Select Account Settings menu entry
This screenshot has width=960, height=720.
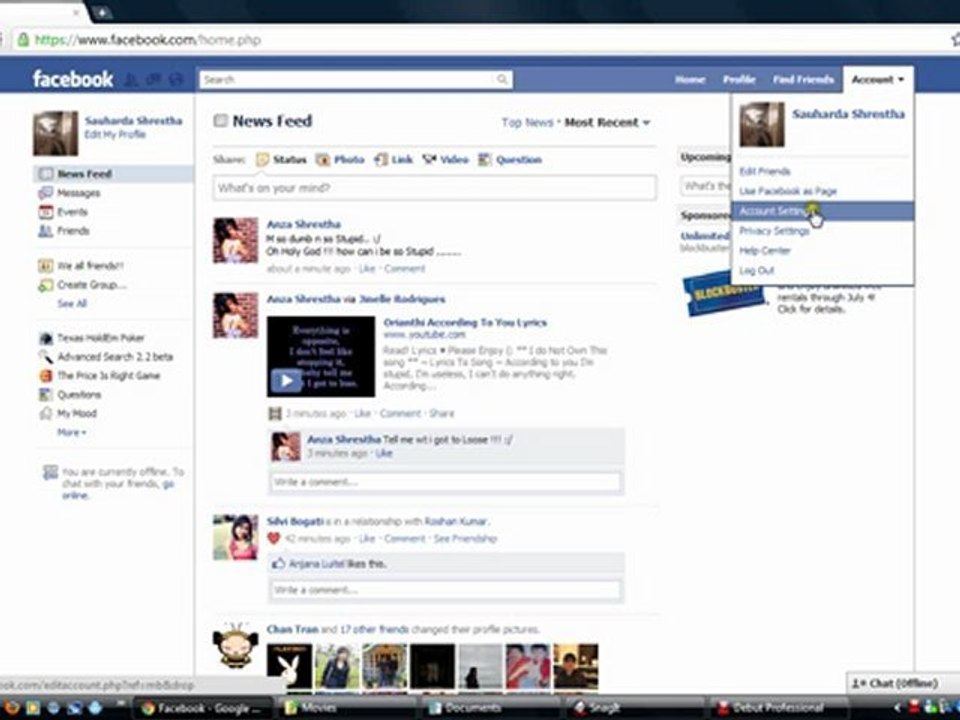[x=822, y=211]
